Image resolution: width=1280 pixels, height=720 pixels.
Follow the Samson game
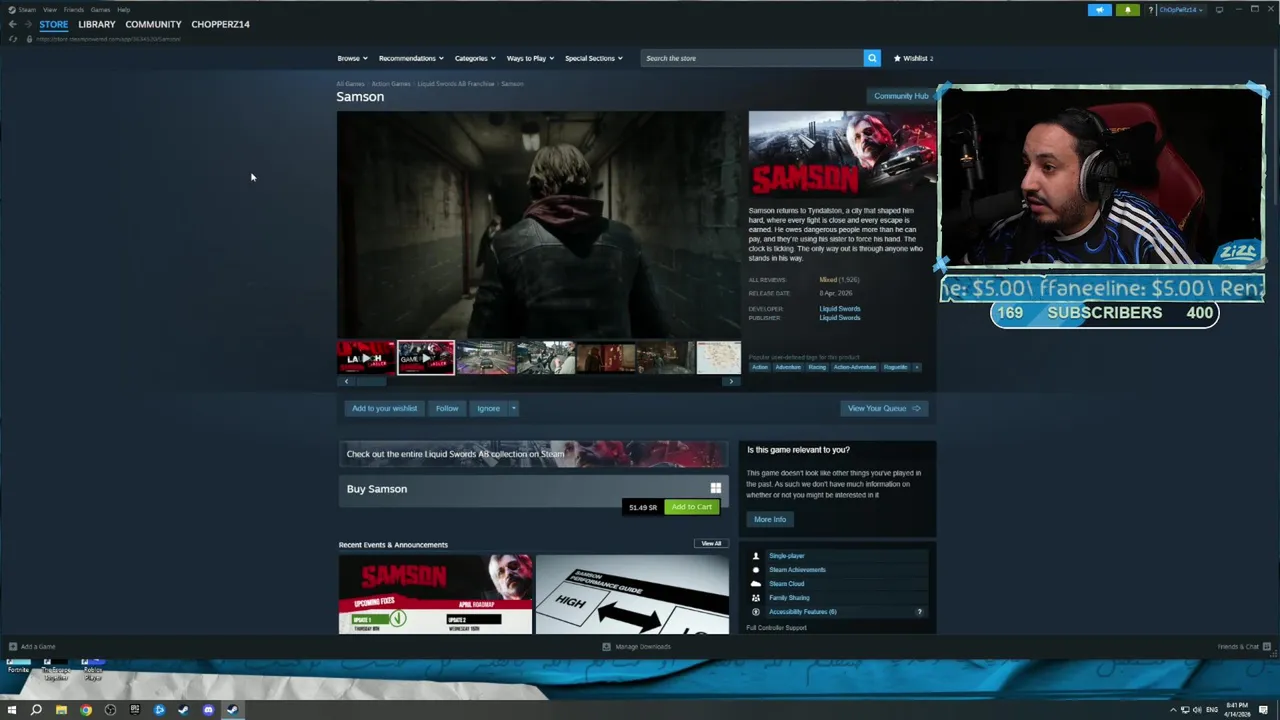click(x=447, y=408)
